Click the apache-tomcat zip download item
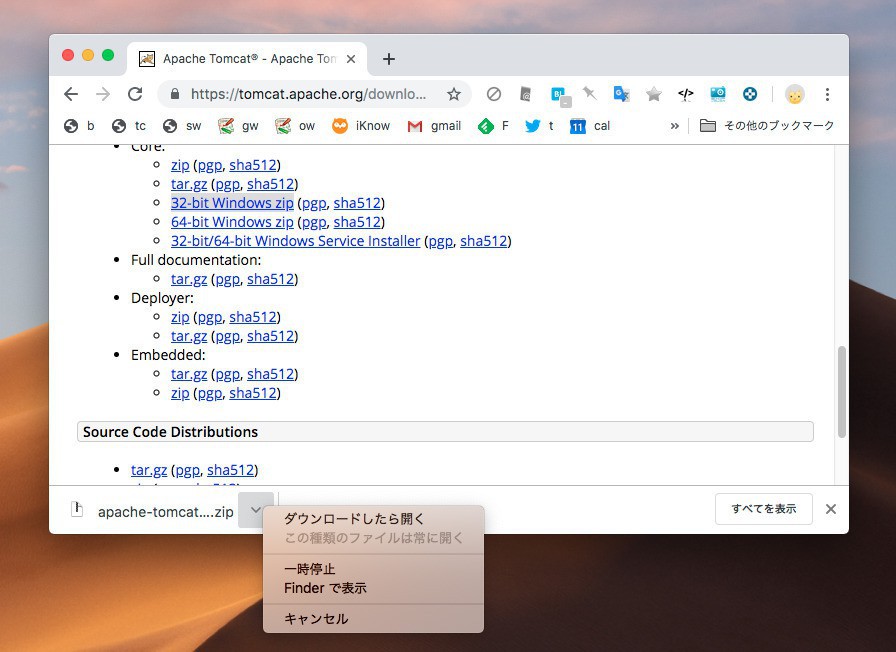This screenshot has width=896, height=652. click(x=152, y=511)
